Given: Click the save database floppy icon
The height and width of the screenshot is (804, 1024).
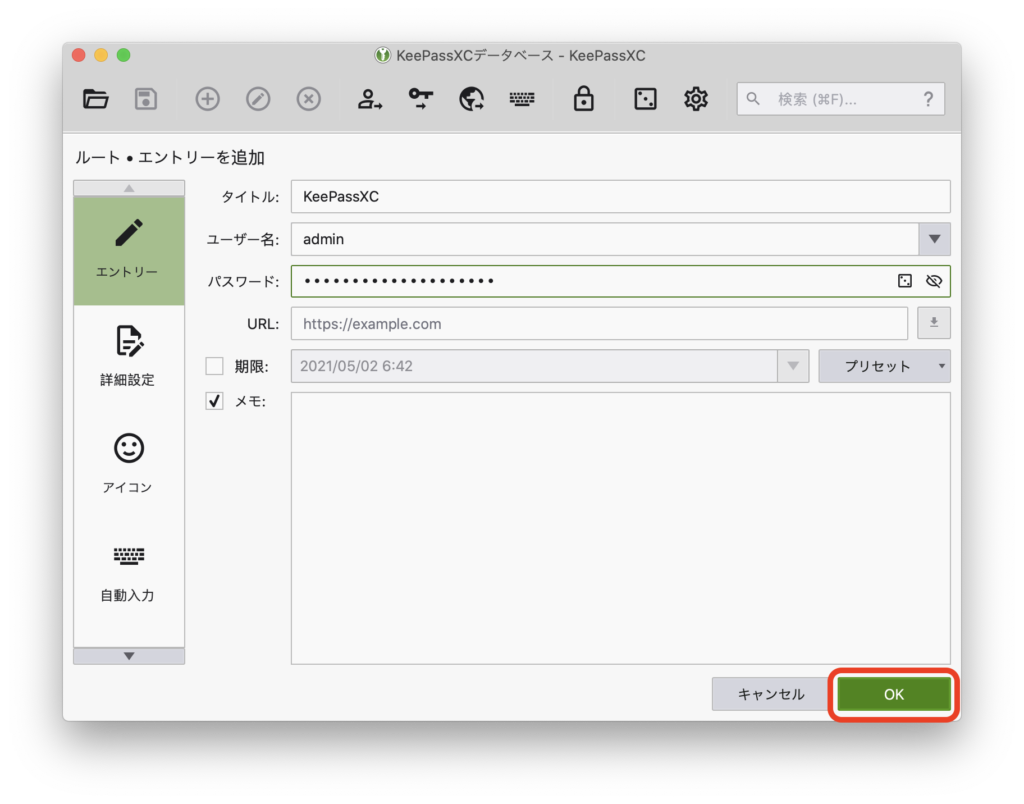Looking at the screenshot, I should click(146, 99).
